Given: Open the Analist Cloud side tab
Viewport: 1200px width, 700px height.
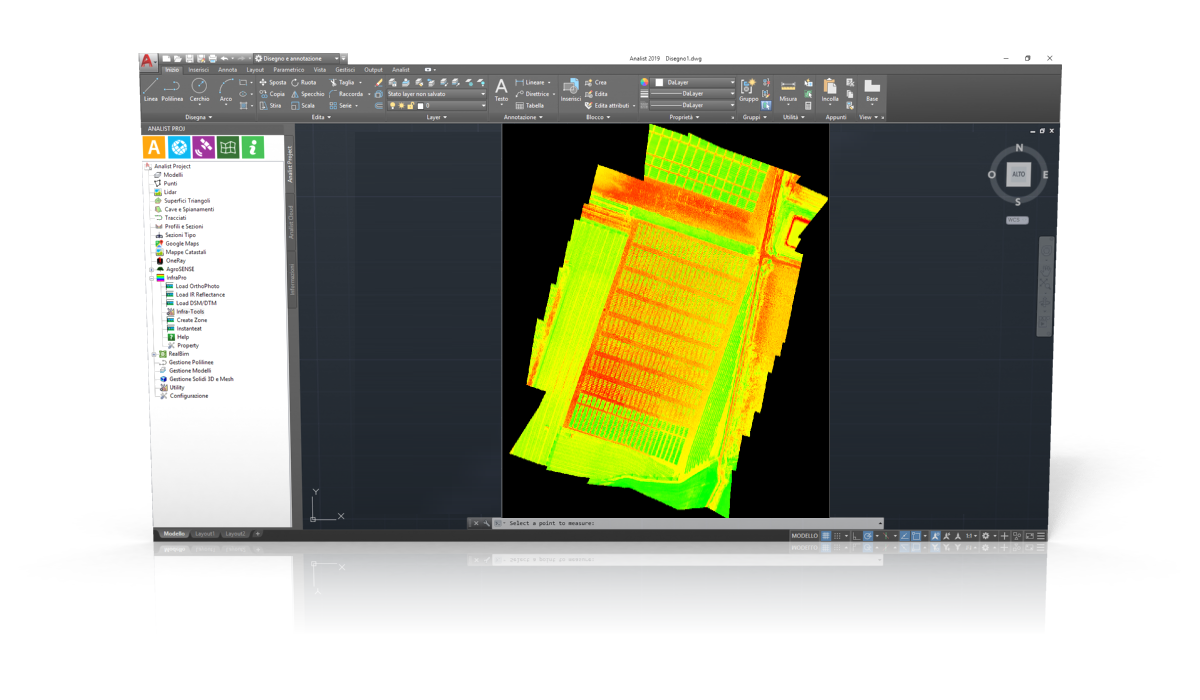Looking at the screenshot, I should coord(292,222).
